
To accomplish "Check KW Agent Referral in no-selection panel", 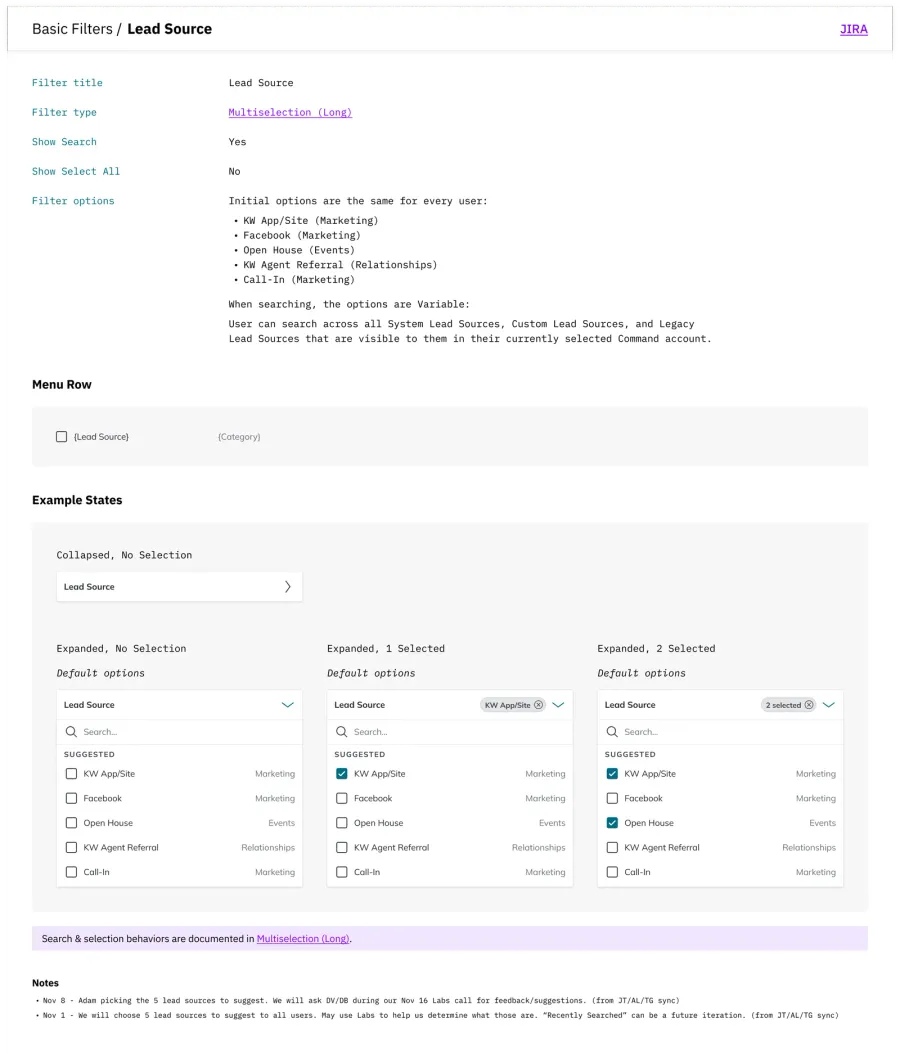I will click(x=71, y=848).
